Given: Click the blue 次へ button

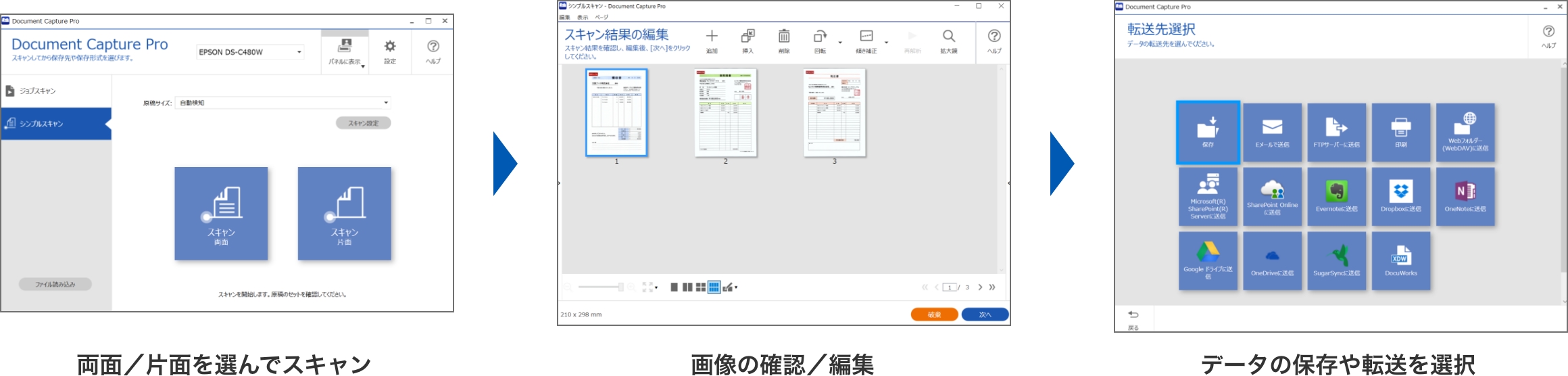Looking at the screenshot, I should coord(985,314).
